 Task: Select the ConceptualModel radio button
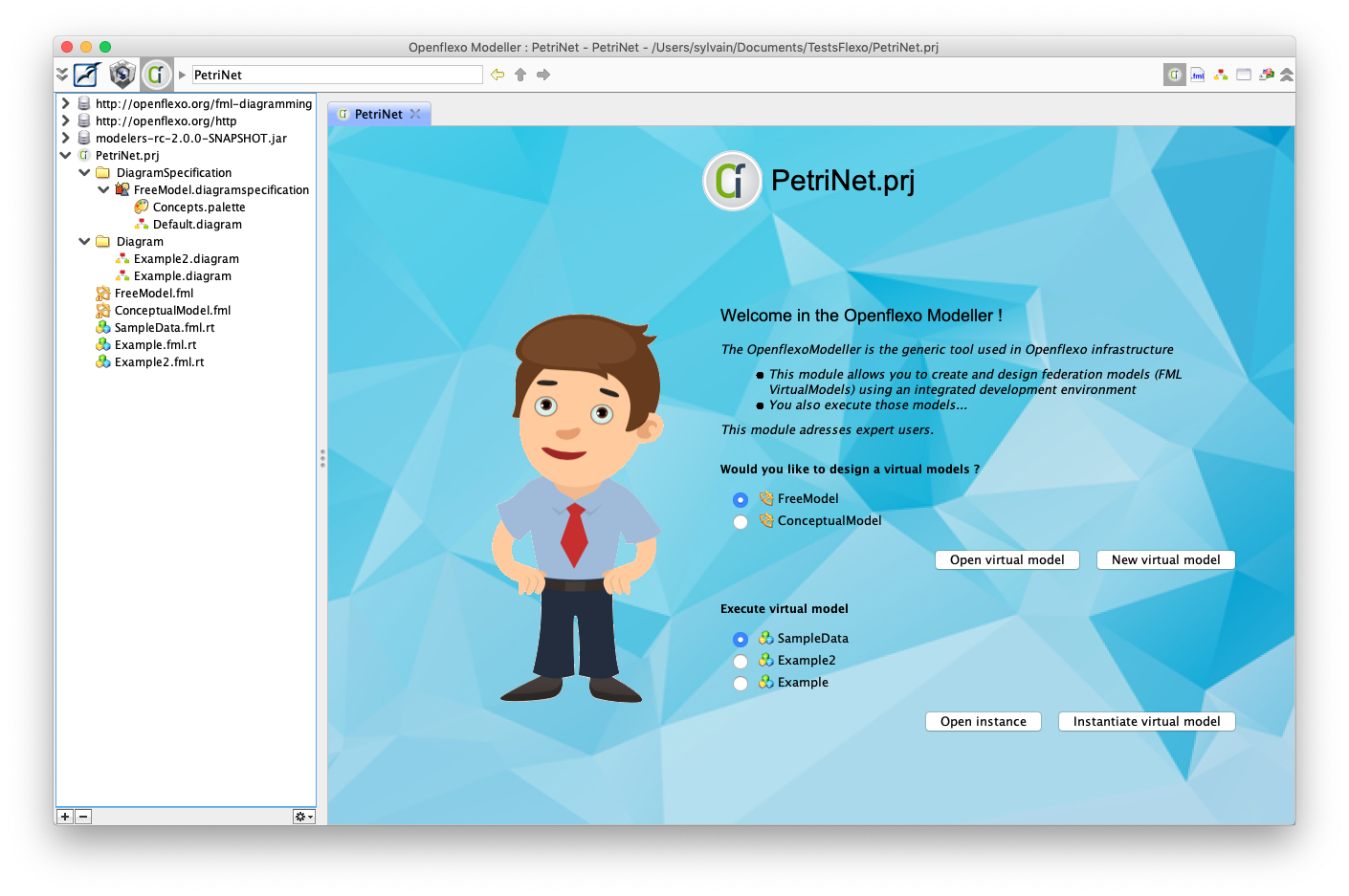pos(741,522)
